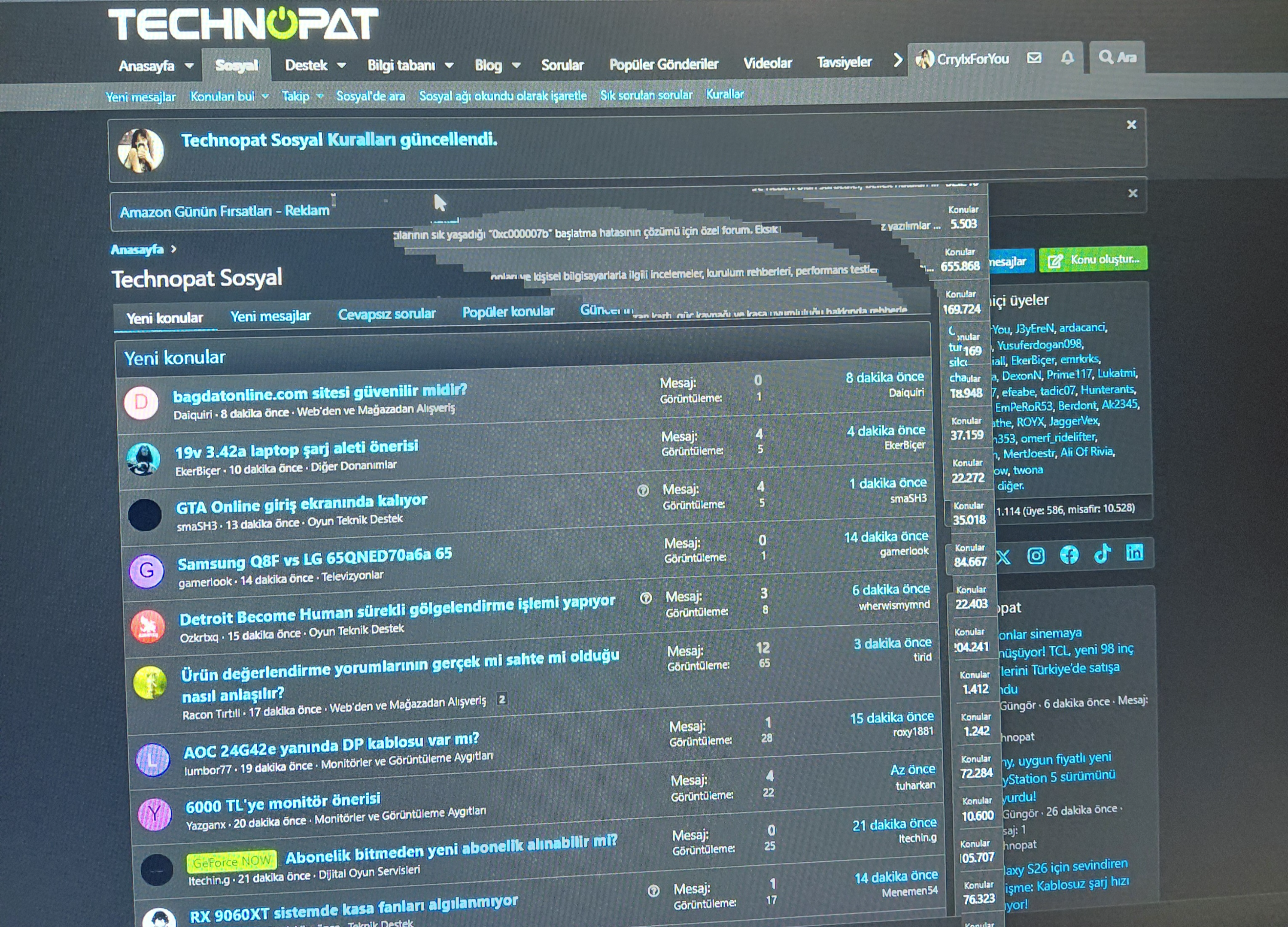Viewport: 1288px width, 927px height.
Task: Click the question icon on the Detroit row
Action: click(x=646, y=598)
